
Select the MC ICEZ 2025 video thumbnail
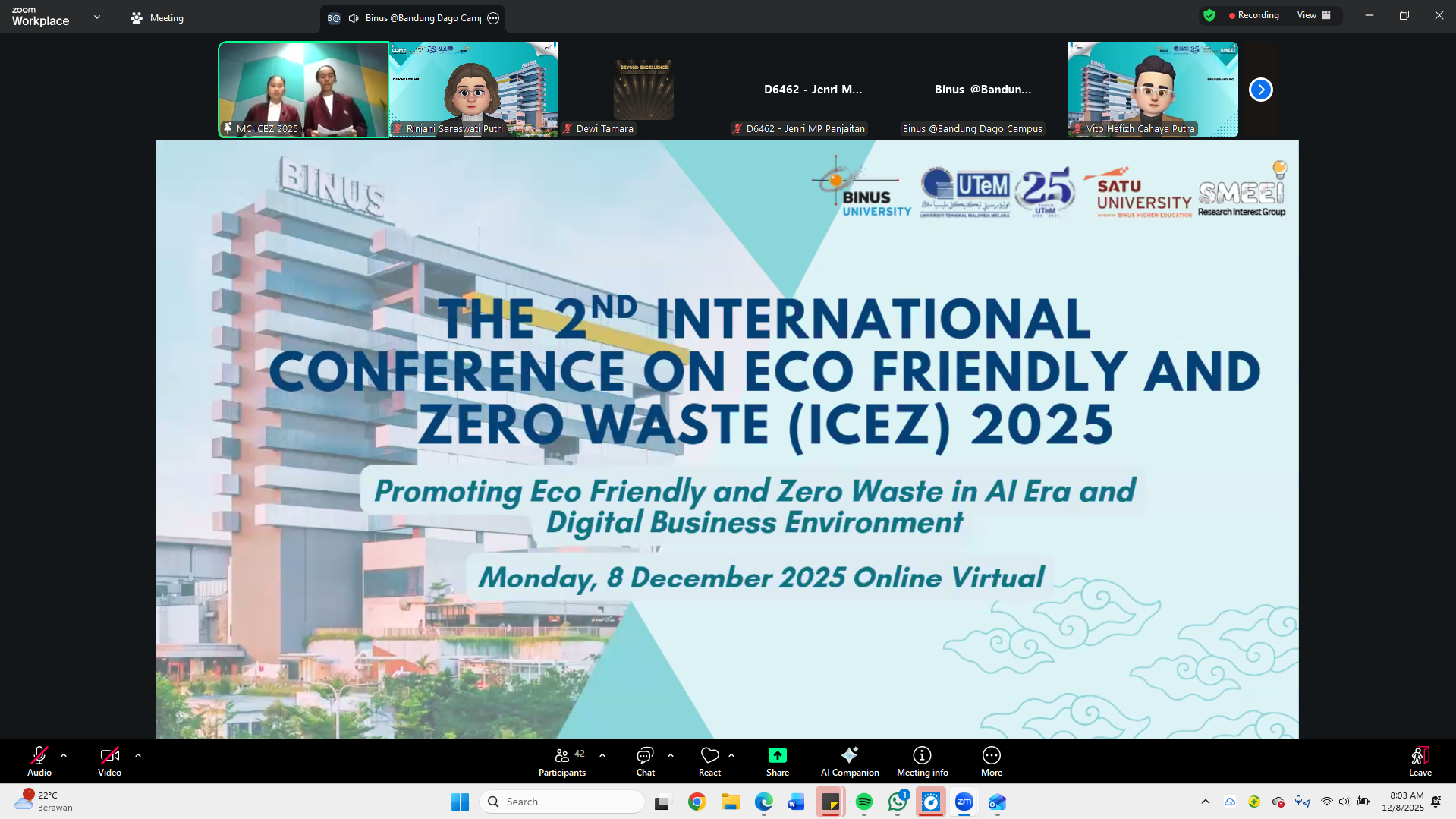click(x=303, y=90)
